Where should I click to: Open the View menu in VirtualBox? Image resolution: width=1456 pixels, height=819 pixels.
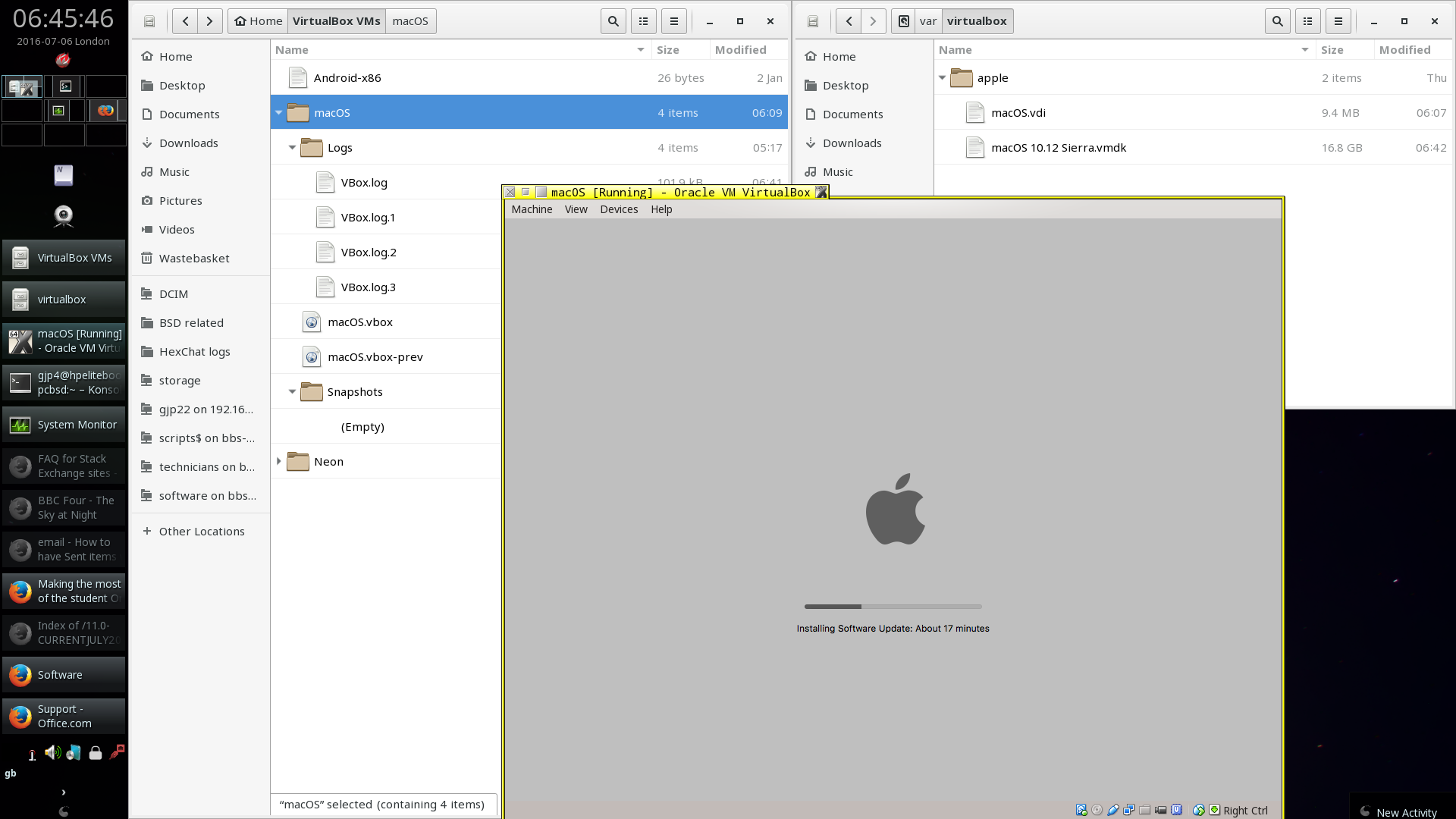pos(576,209)
